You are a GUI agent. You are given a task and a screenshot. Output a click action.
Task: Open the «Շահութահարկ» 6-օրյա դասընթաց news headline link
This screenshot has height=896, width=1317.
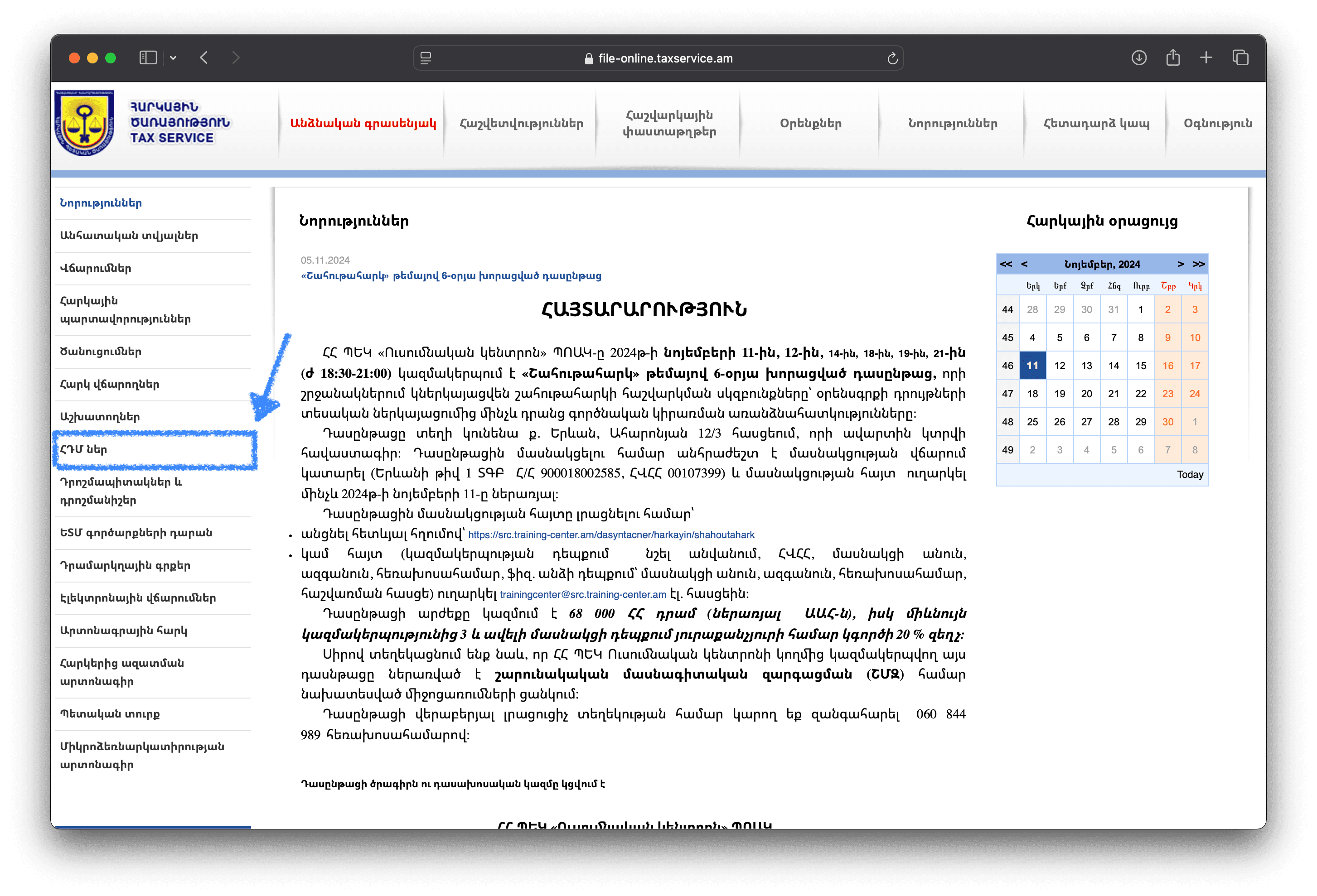pos(451,276)
